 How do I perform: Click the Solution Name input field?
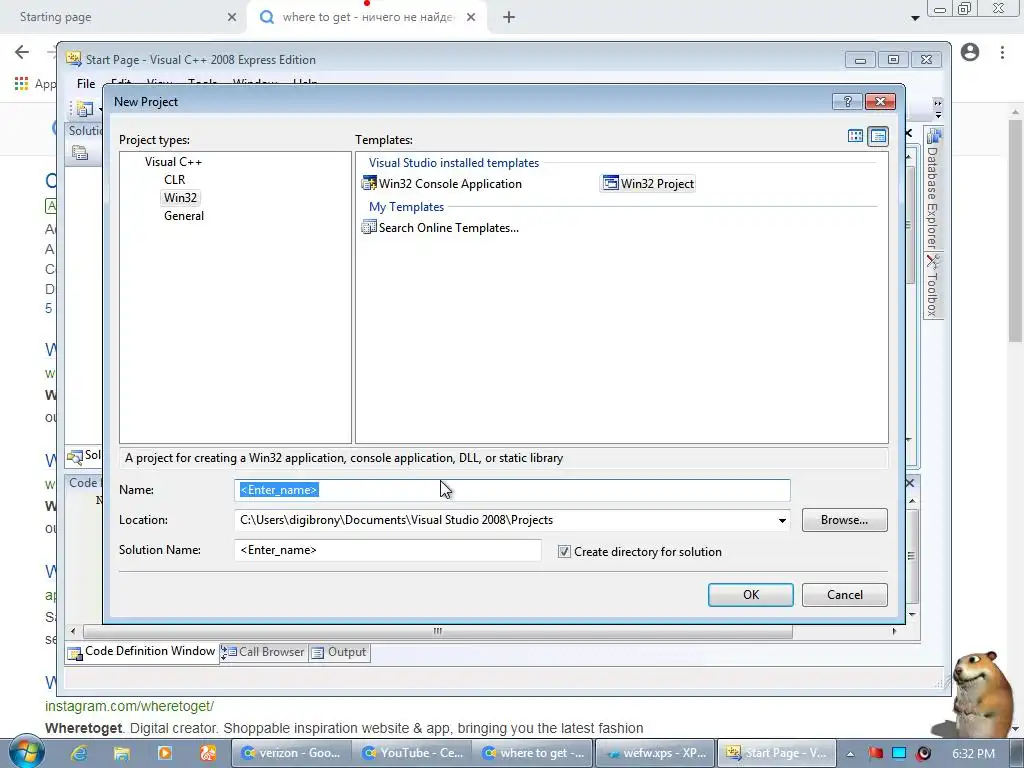(387, 550)
